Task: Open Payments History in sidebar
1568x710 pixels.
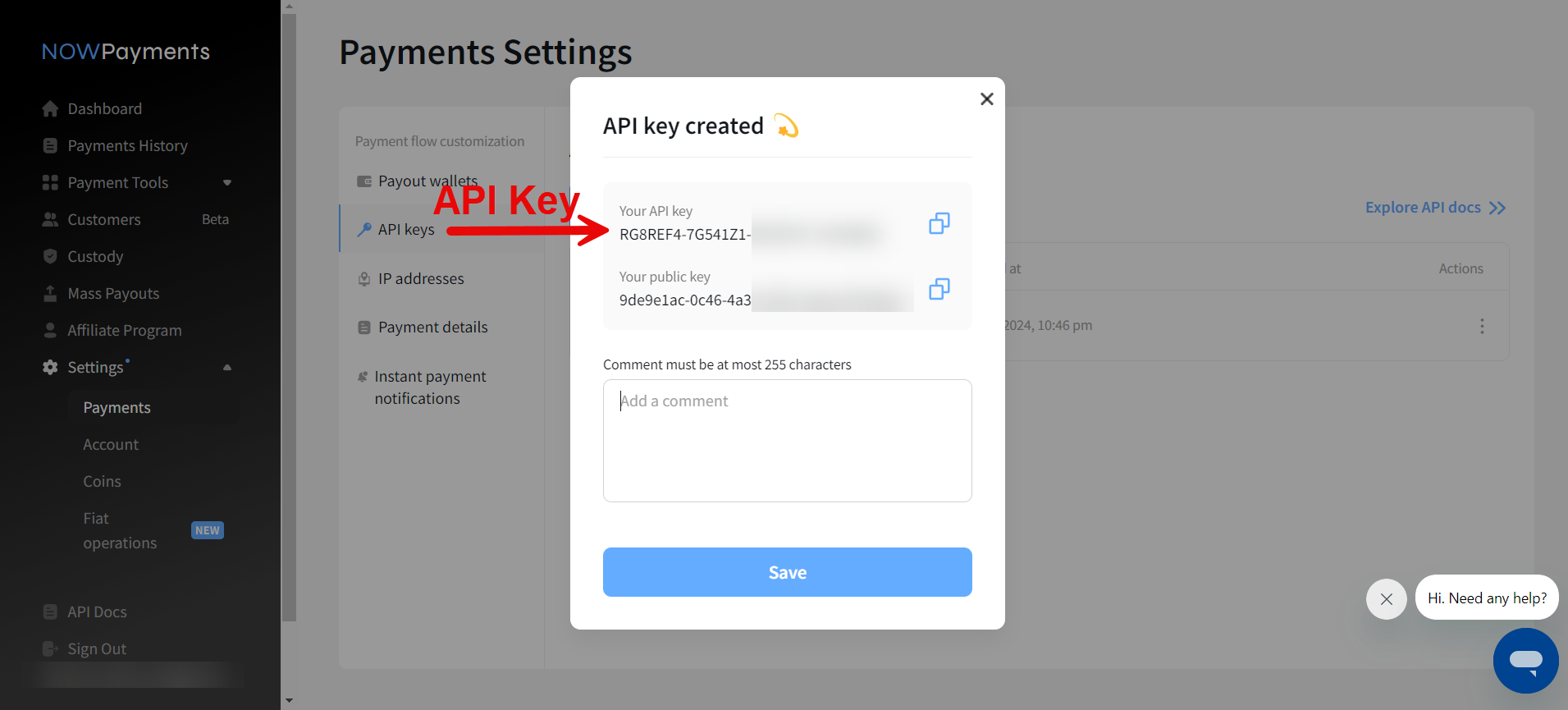Action: 127,146
